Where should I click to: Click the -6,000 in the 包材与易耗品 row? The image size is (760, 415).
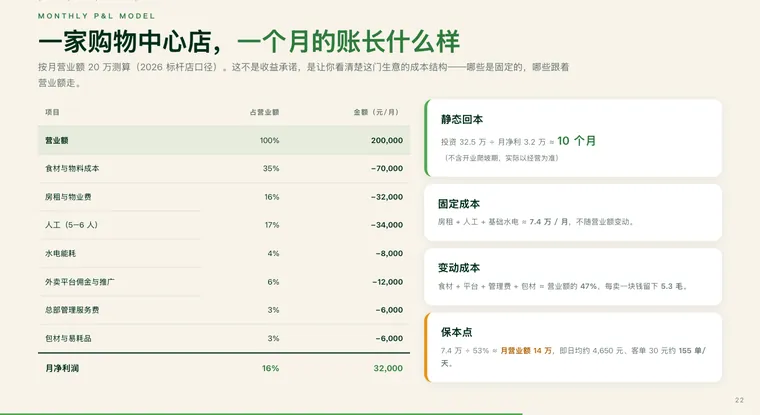(x=389, y=338)
